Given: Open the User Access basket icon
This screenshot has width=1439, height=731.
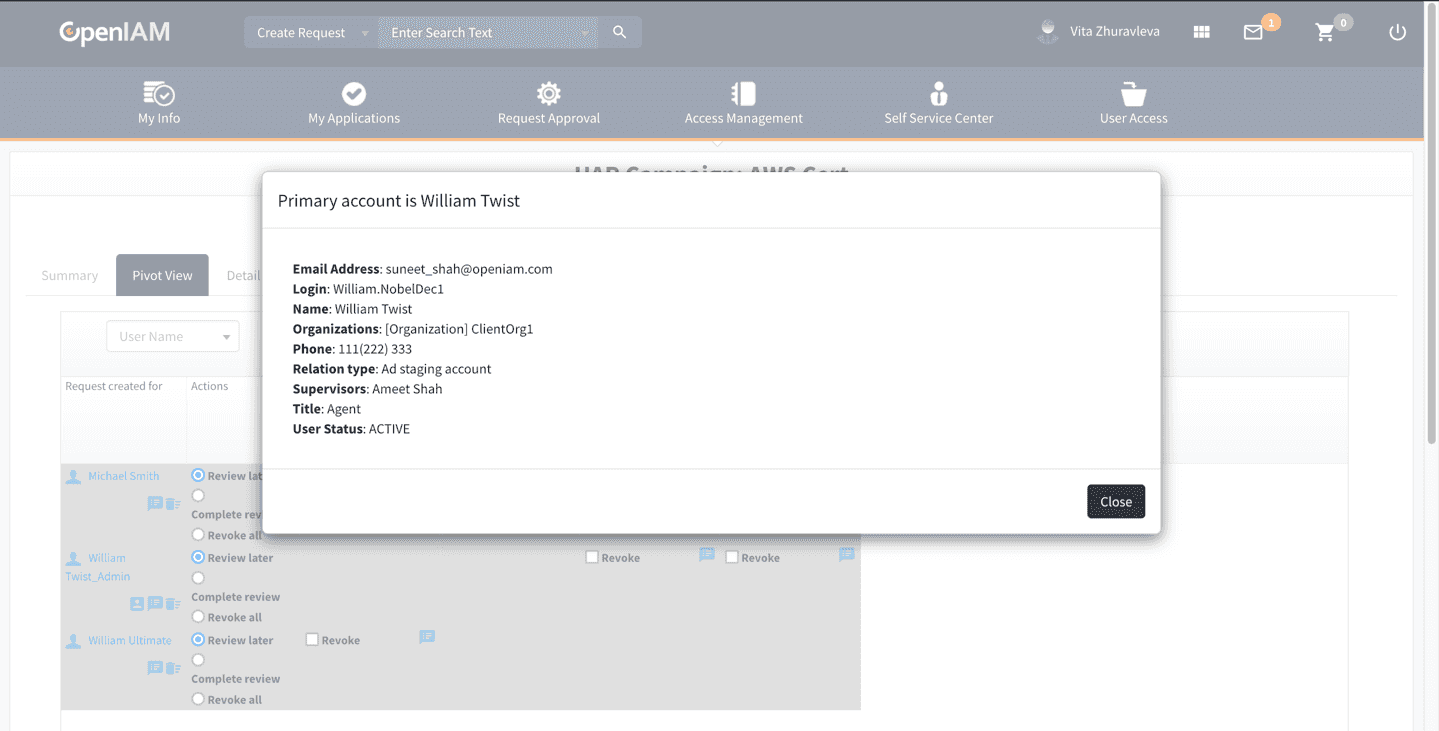Looking at the screenshot, I should (x=1133, y=94).
